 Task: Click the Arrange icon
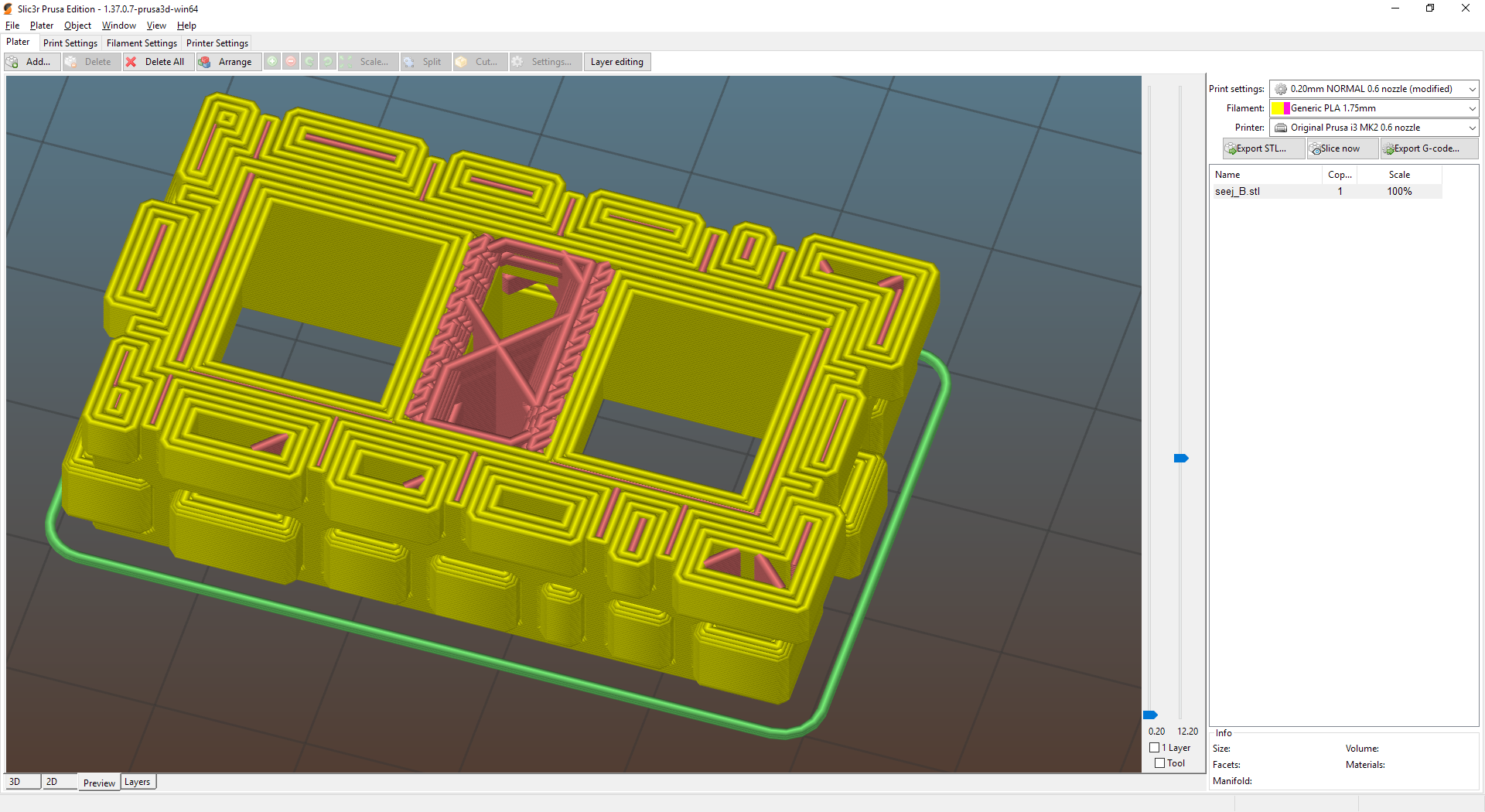click(205, 62)
